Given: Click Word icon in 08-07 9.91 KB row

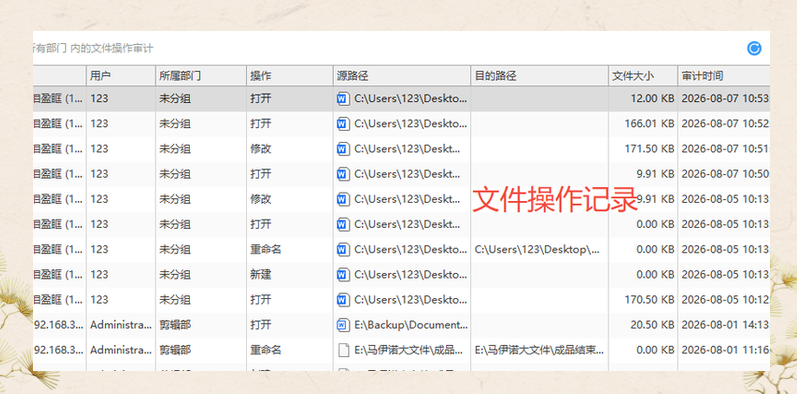Looking at the screenshot, I should [x=343, y=174].
